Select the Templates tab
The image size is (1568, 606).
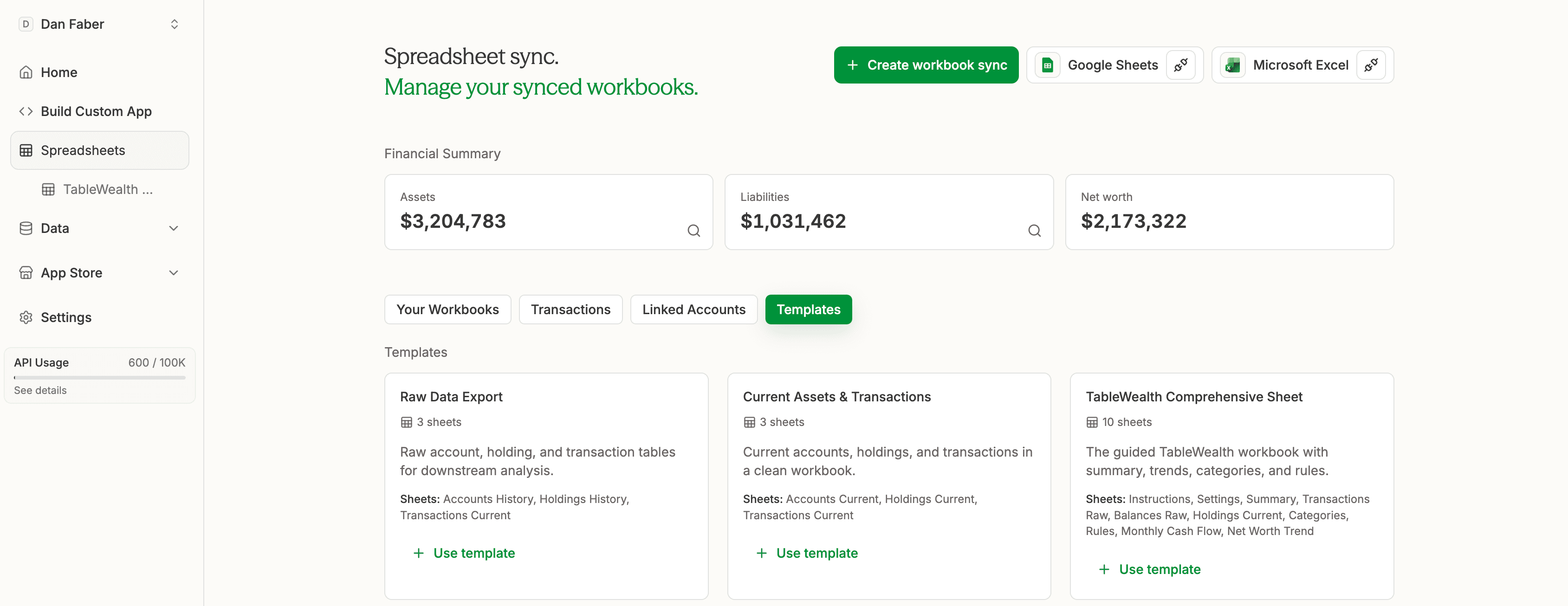[x=808, y=309]
